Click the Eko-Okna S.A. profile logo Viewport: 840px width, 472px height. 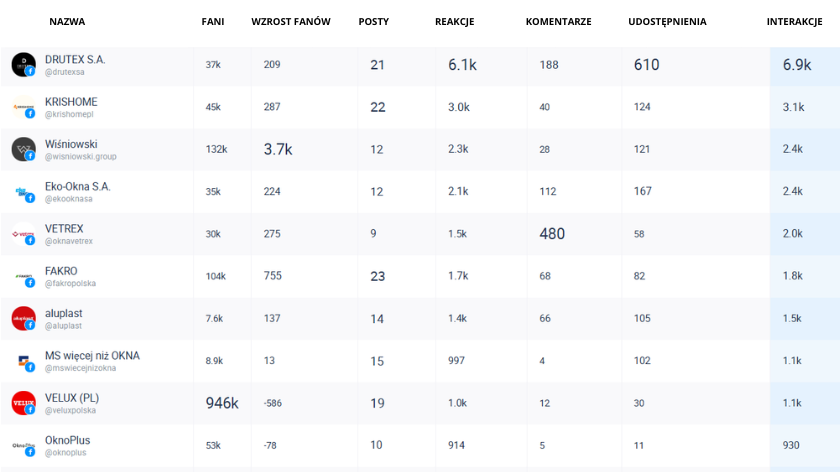point(23,192)
